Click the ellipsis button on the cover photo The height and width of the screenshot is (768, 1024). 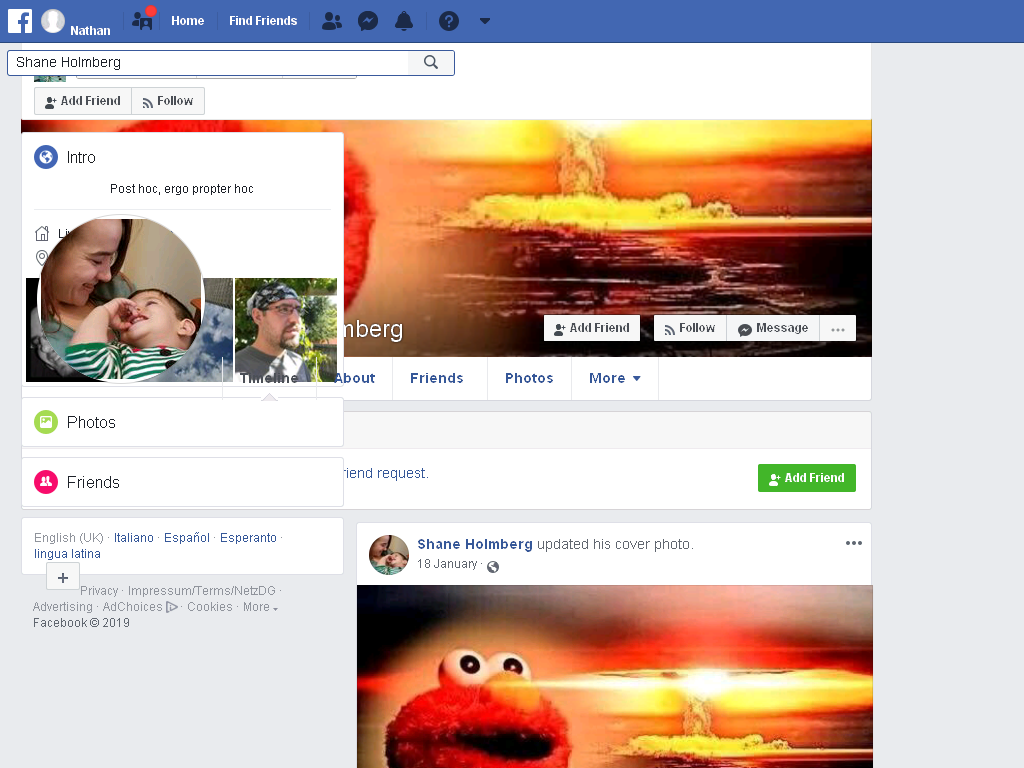(x=838, y=328)
